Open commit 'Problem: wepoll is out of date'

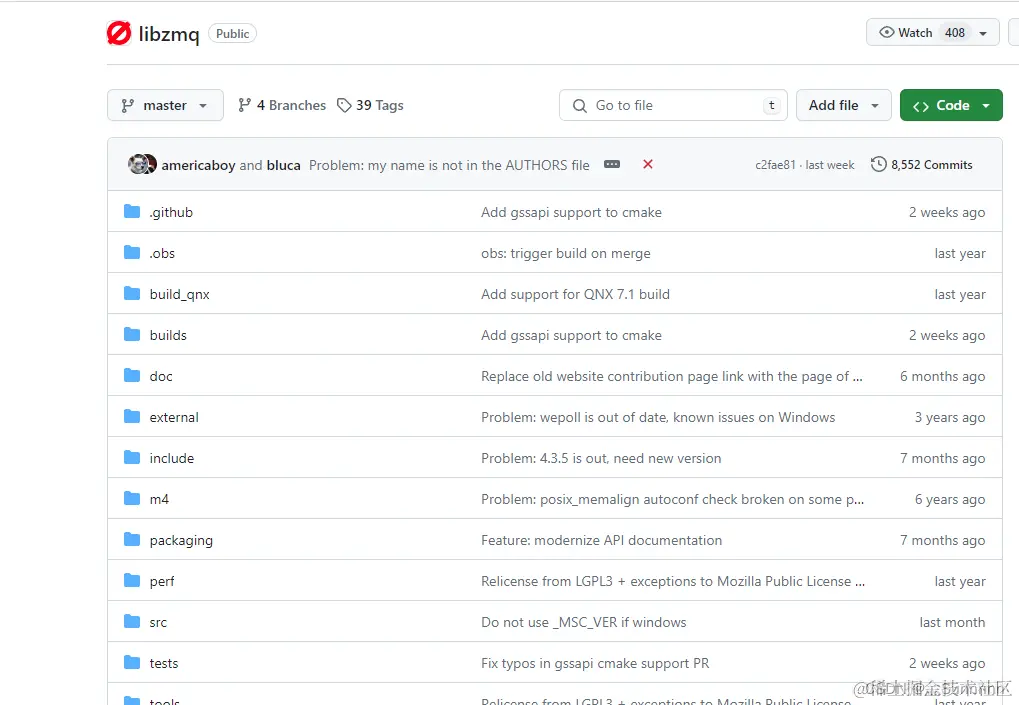[x=658, y=417]
